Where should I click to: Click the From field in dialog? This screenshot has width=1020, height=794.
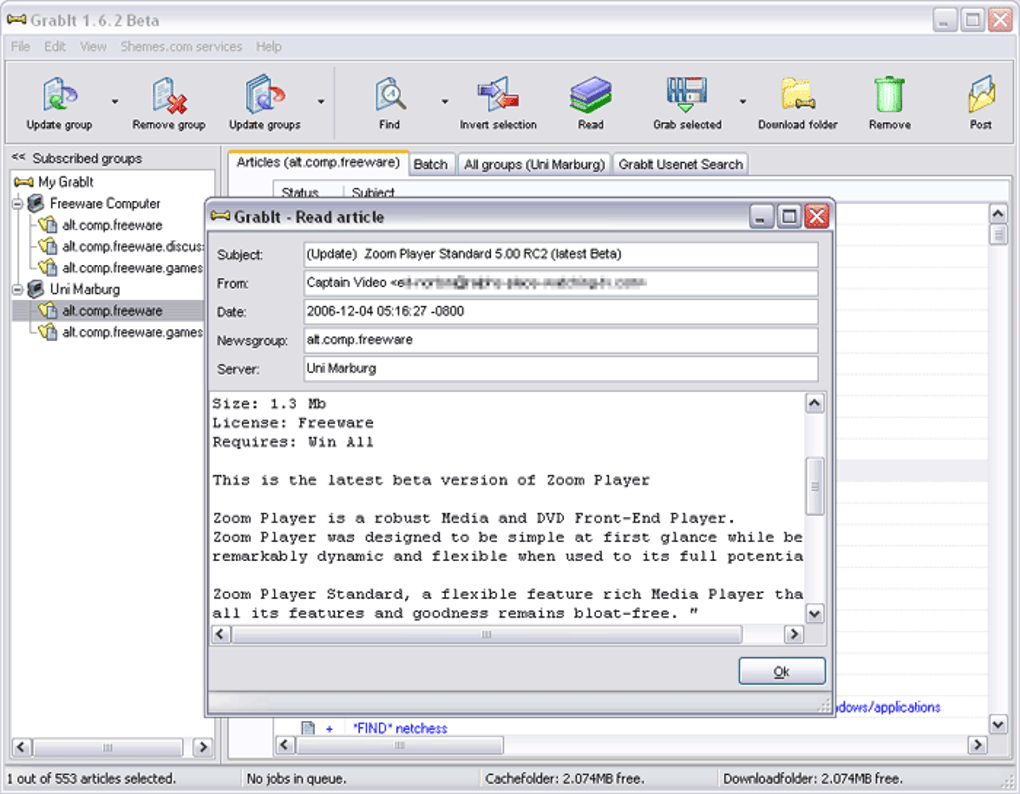561,283
